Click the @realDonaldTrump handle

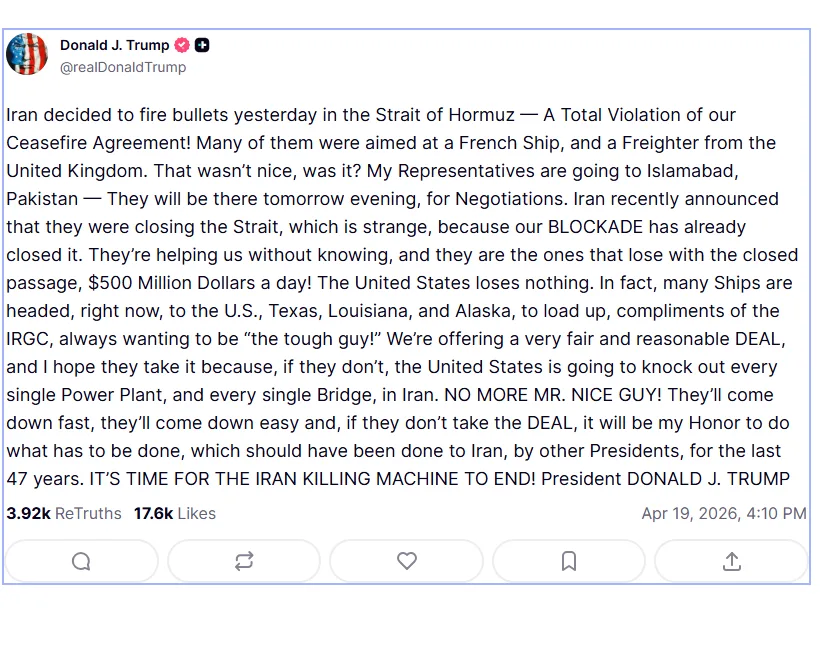click(x=123, y=67)
